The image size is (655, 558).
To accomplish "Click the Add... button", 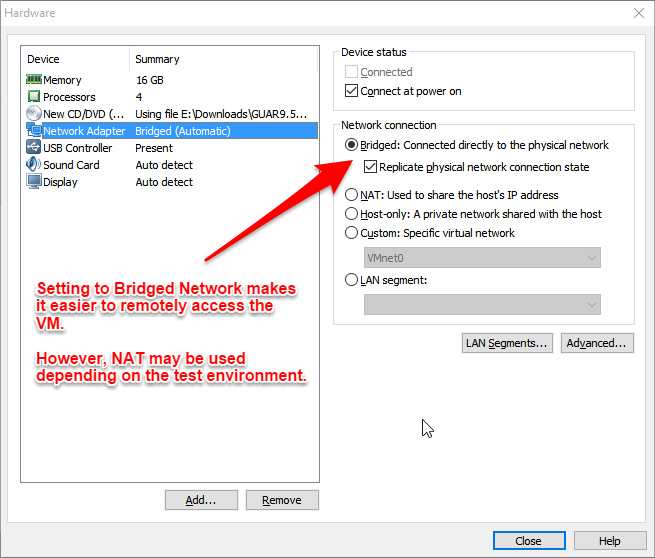I will [202, 500].
